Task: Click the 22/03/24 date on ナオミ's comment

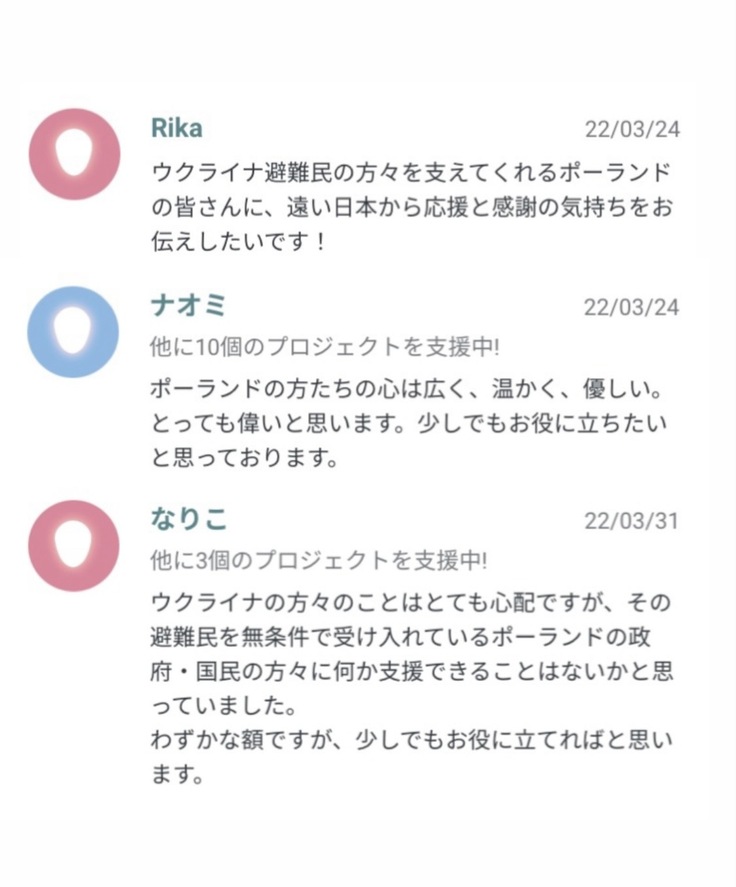Action: point(631,308)
